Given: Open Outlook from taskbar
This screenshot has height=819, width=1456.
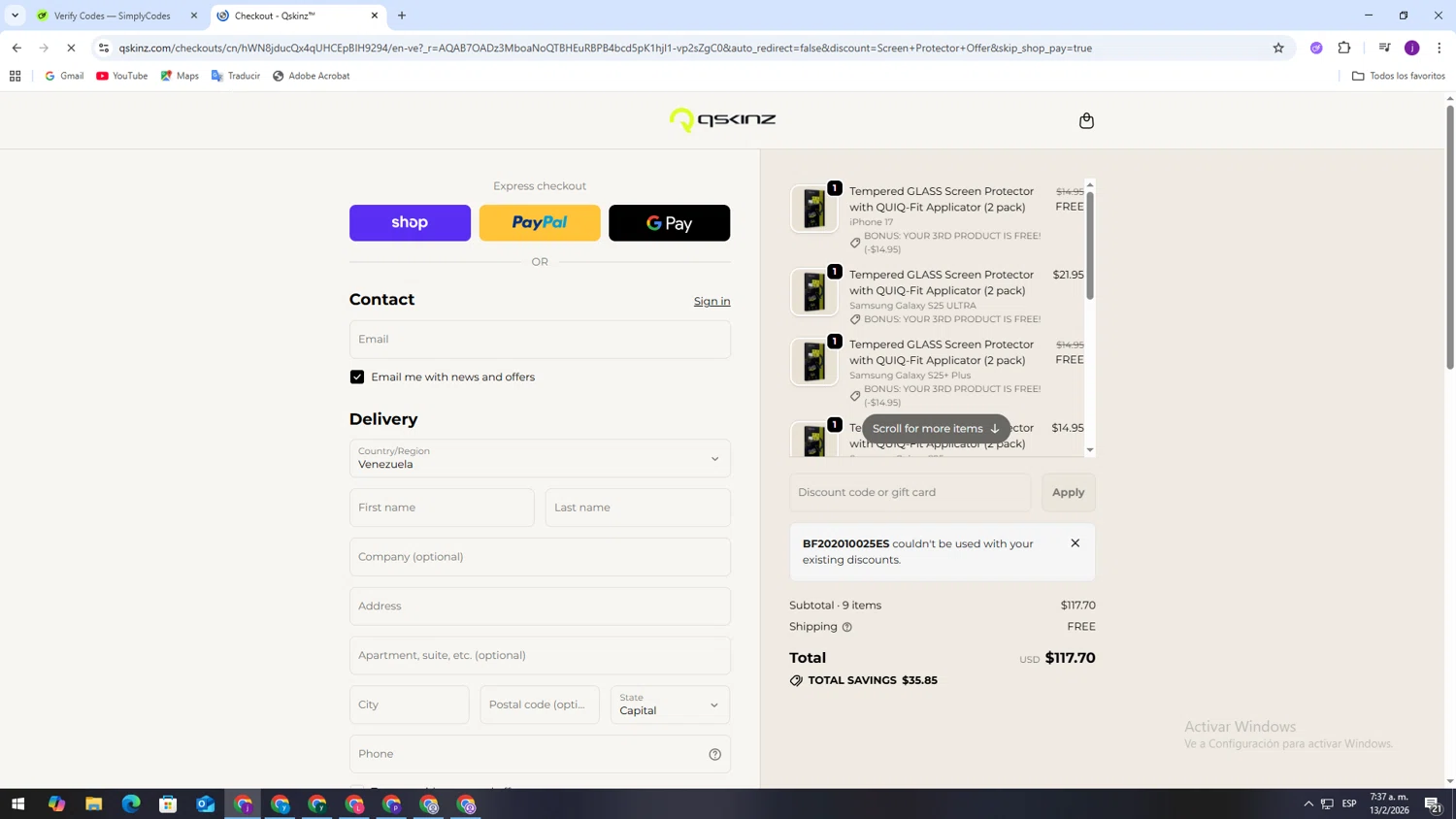Looking at the screenshot, I should point(205,803).
